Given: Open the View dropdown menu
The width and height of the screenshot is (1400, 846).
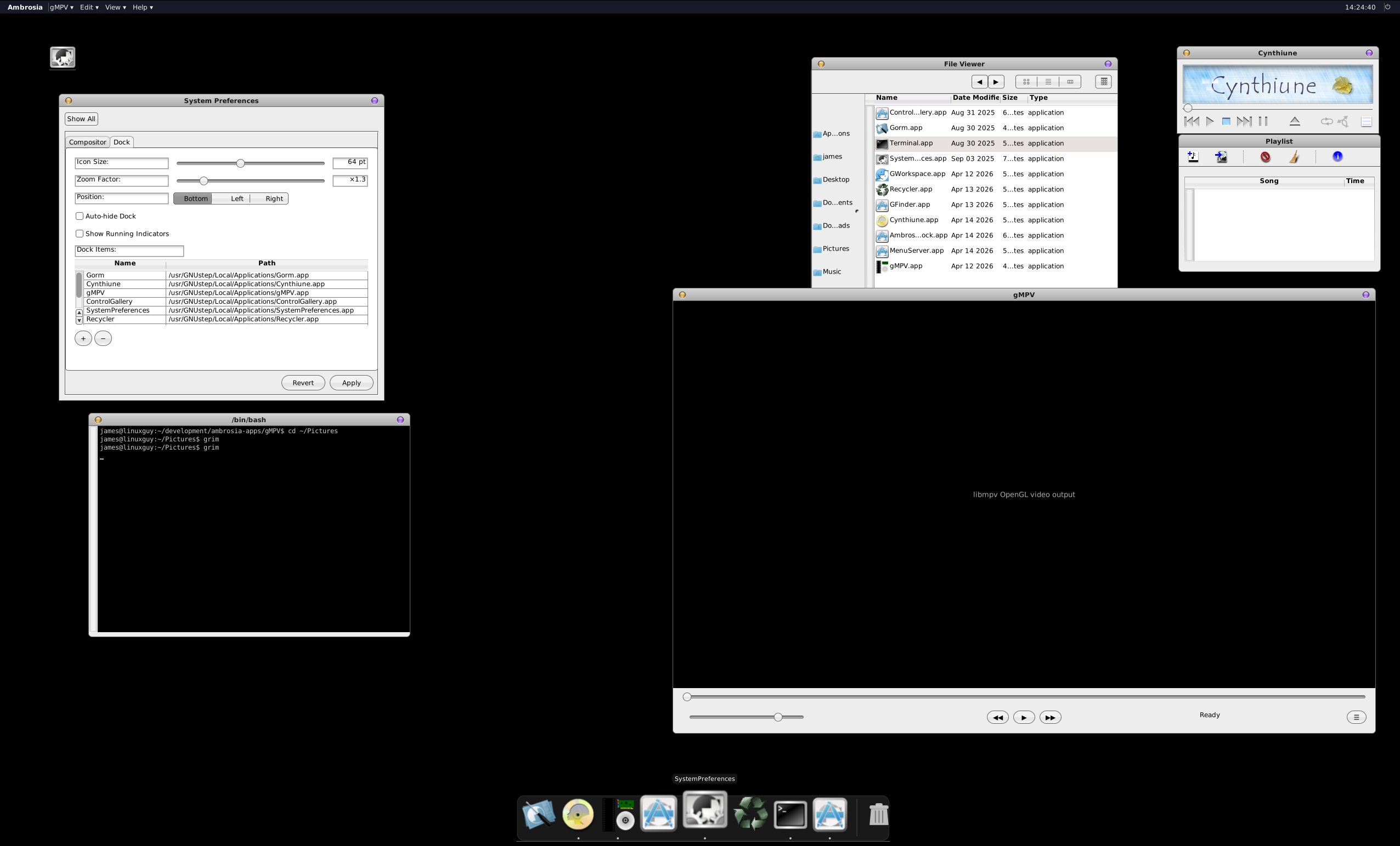Looking at the screenshot, I should tap(115, 7).
